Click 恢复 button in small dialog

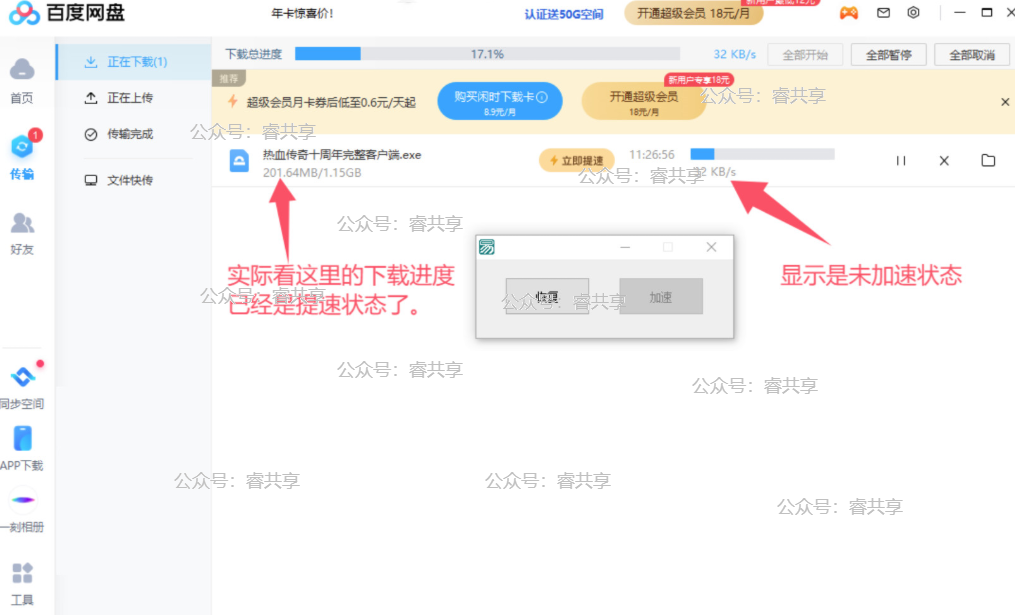[x=547, y=296]
